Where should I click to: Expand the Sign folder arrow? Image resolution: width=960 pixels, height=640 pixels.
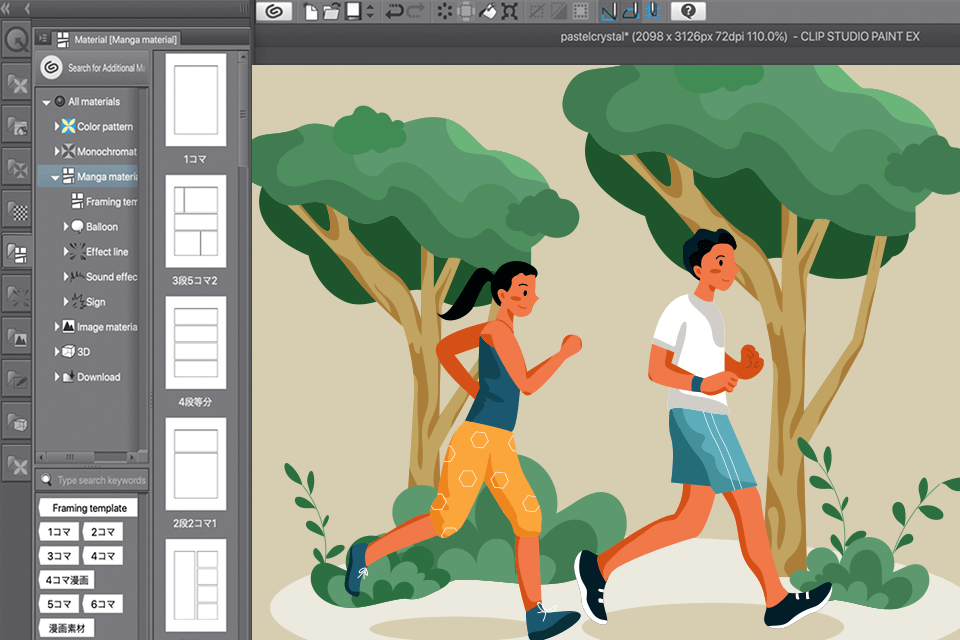[x=66, y=302]
